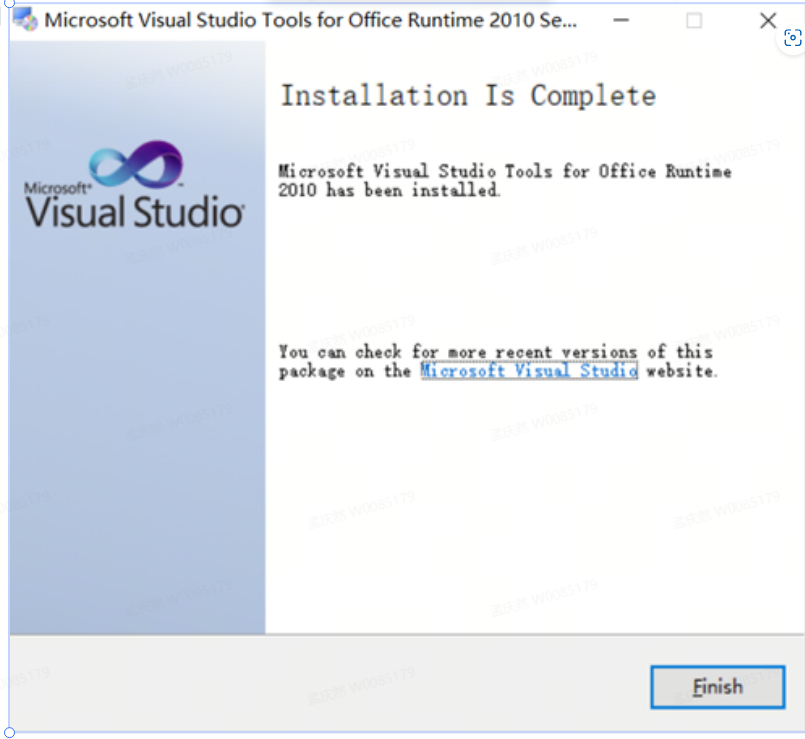Click the screenshot capture icon at top right
The height and width of the screenshot is (739, 805).
(x=792, y=38)
